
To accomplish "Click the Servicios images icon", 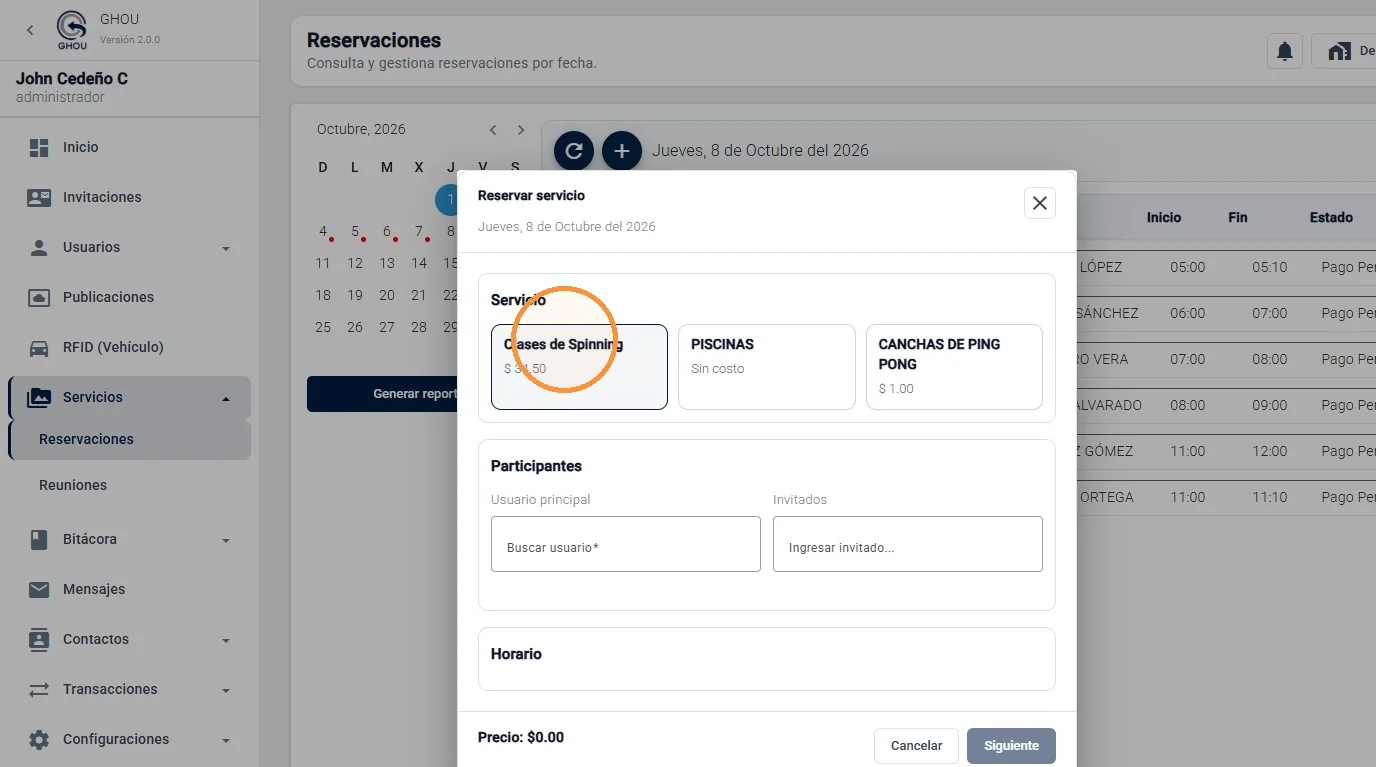I will click(39, 397).
